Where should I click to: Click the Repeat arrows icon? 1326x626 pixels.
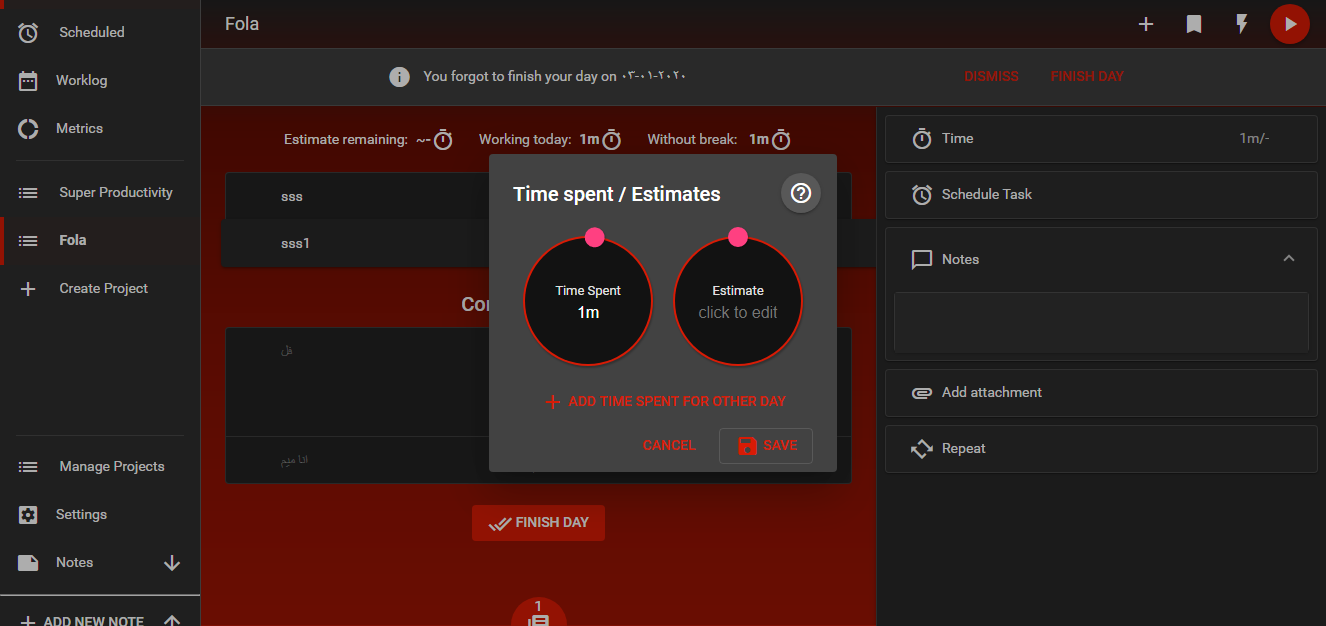point(922,449)
